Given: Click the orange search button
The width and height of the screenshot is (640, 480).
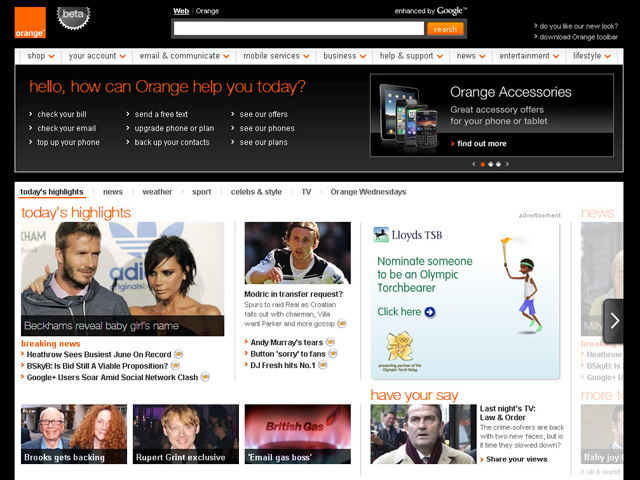Looking at the screenshot, I should click(445, 29).
